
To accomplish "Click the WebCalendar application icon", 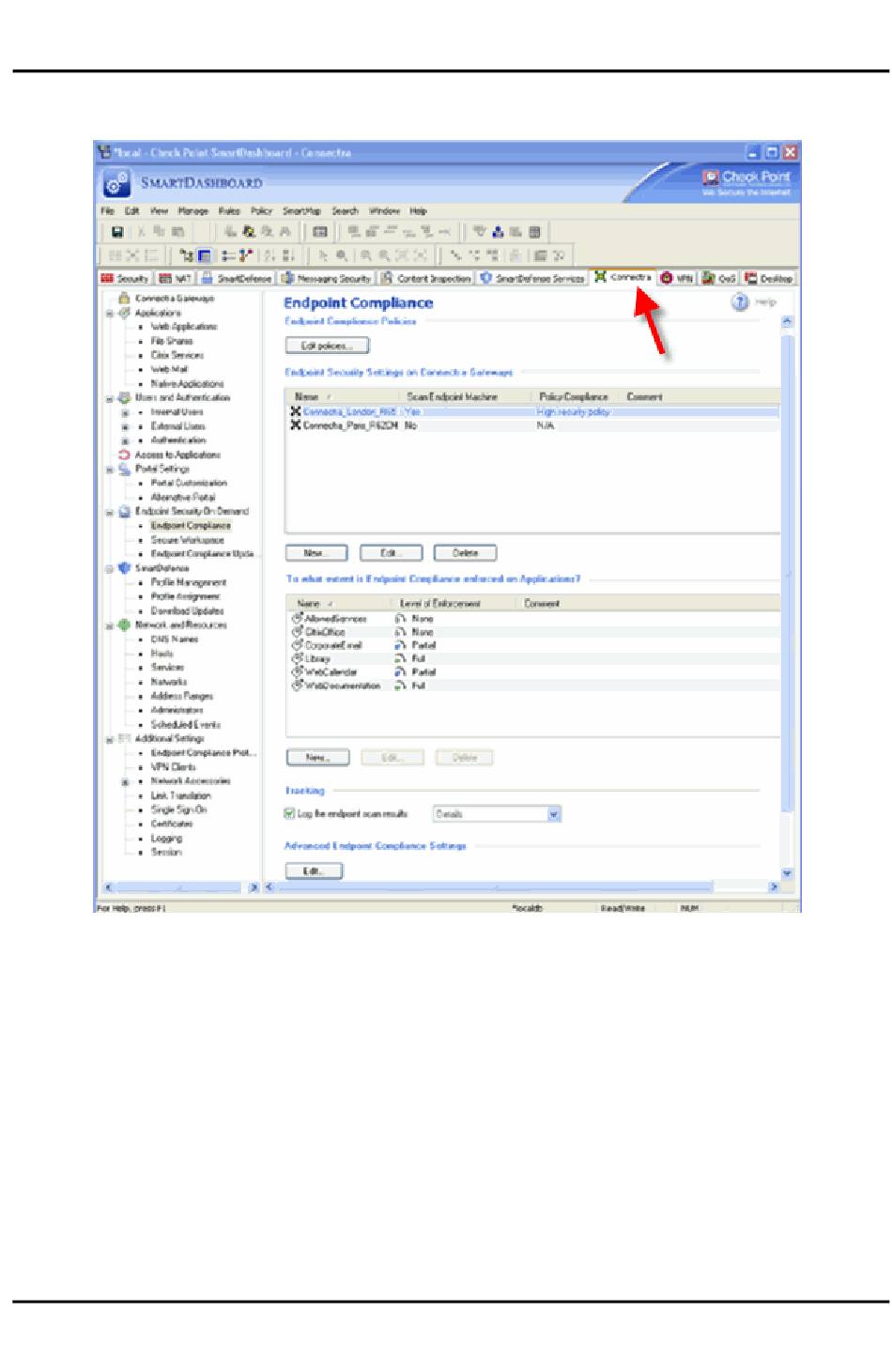I will (x=298, y=672).
